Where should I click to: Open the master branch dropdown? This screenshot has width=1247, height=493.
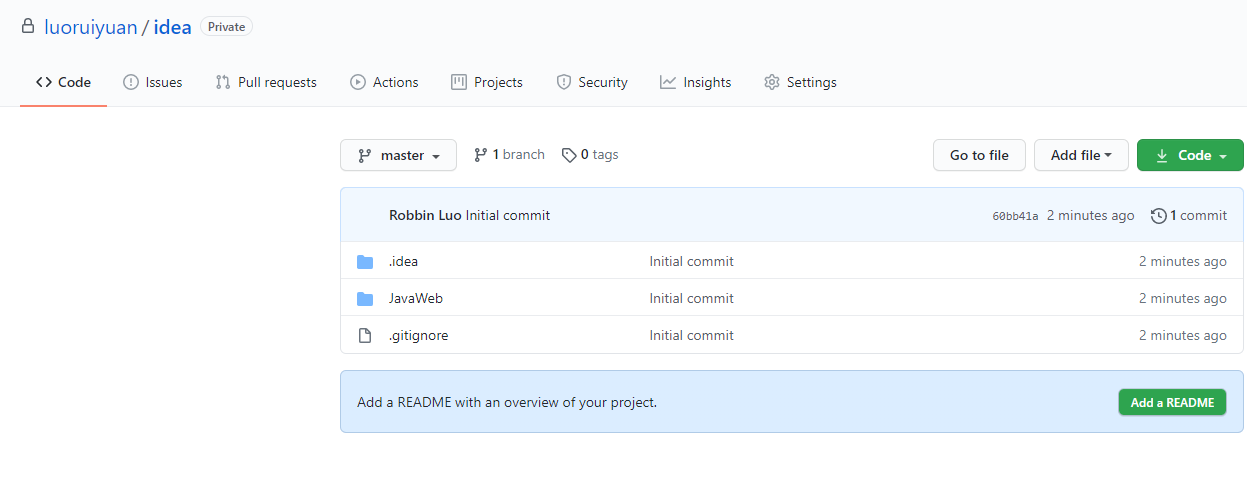pos(398,155)
